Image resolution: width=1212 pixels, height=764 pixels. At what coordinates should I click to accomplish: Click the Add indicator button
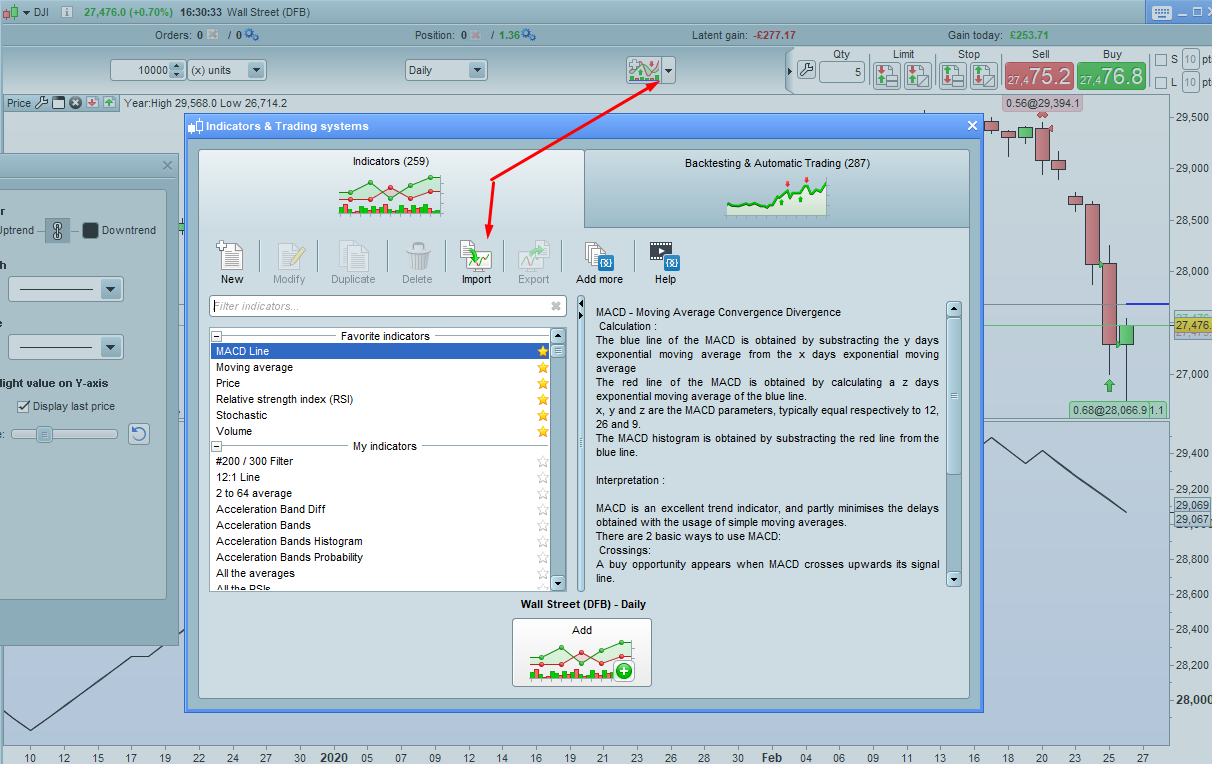[582, 652]
